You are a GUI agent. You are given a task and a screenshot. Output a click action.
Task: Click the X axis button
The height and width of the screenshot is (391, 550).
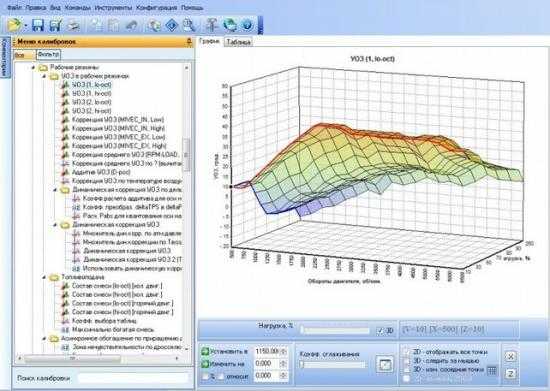click(511, 357)
